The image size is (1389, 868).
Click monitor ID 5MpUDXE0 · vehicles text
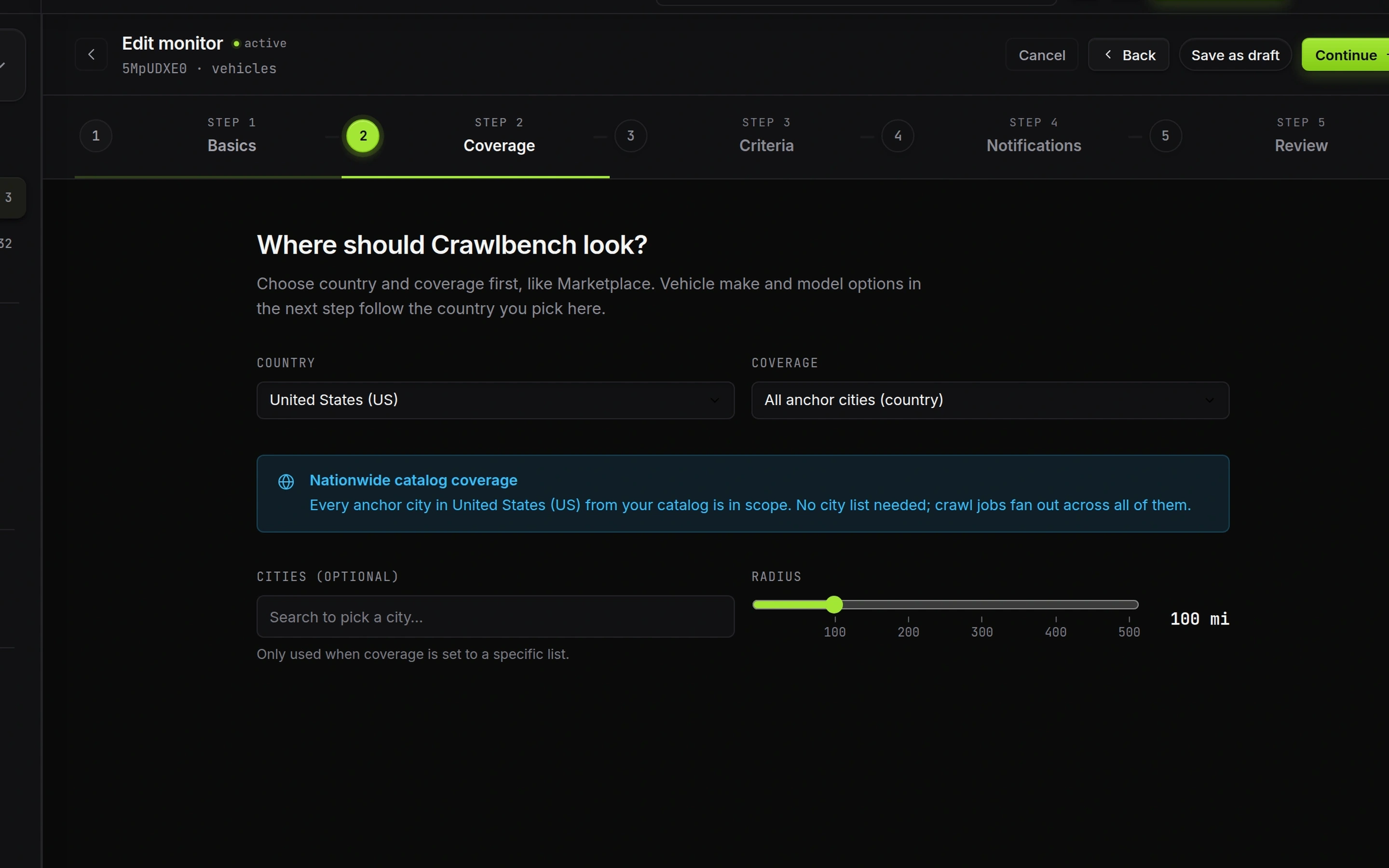pyautogui.click(x=199, y=69)
